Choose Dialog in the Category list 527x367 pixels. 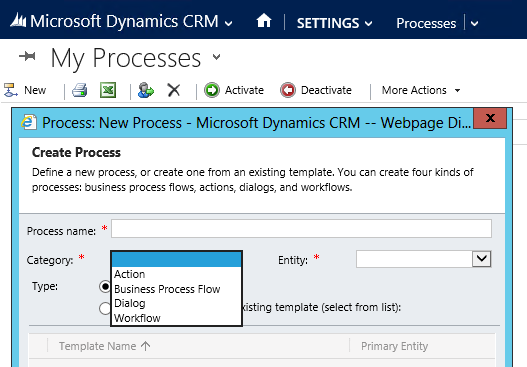click(176, 303)
